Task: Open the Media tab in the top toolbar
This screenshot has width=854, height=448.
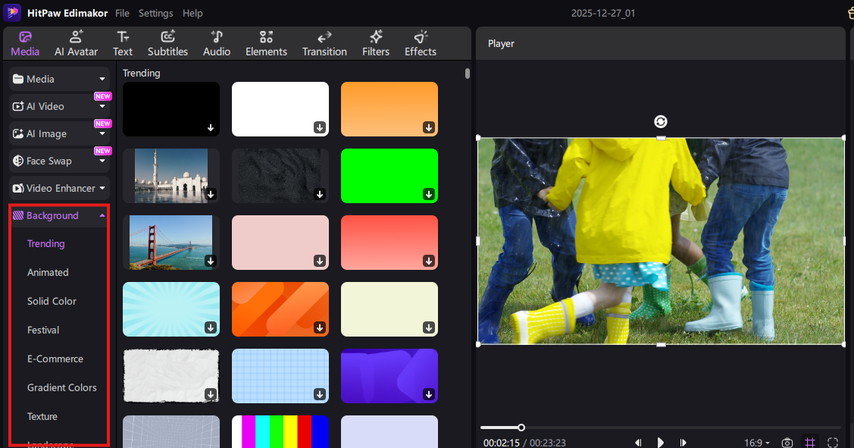Action: 25,44
